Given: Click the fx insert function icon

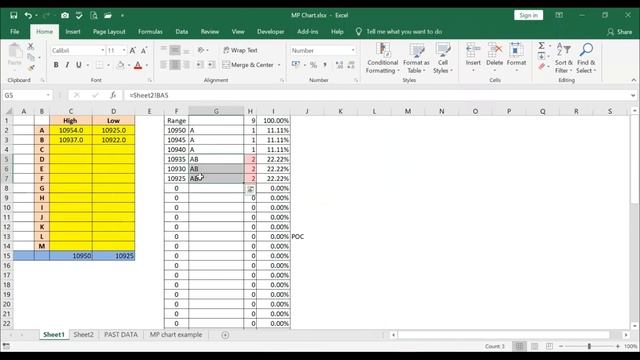Looking at the screenshot, I should (x=113, y=95).
